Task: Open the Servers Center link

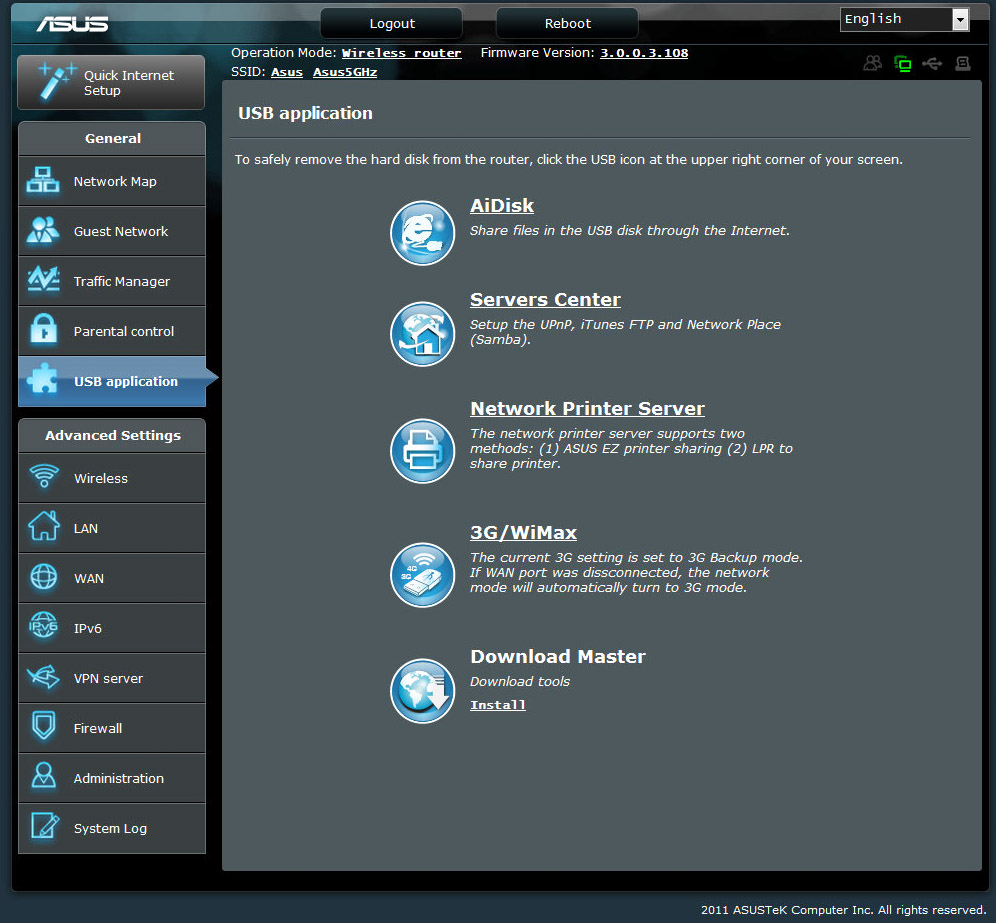Action: 545,300
